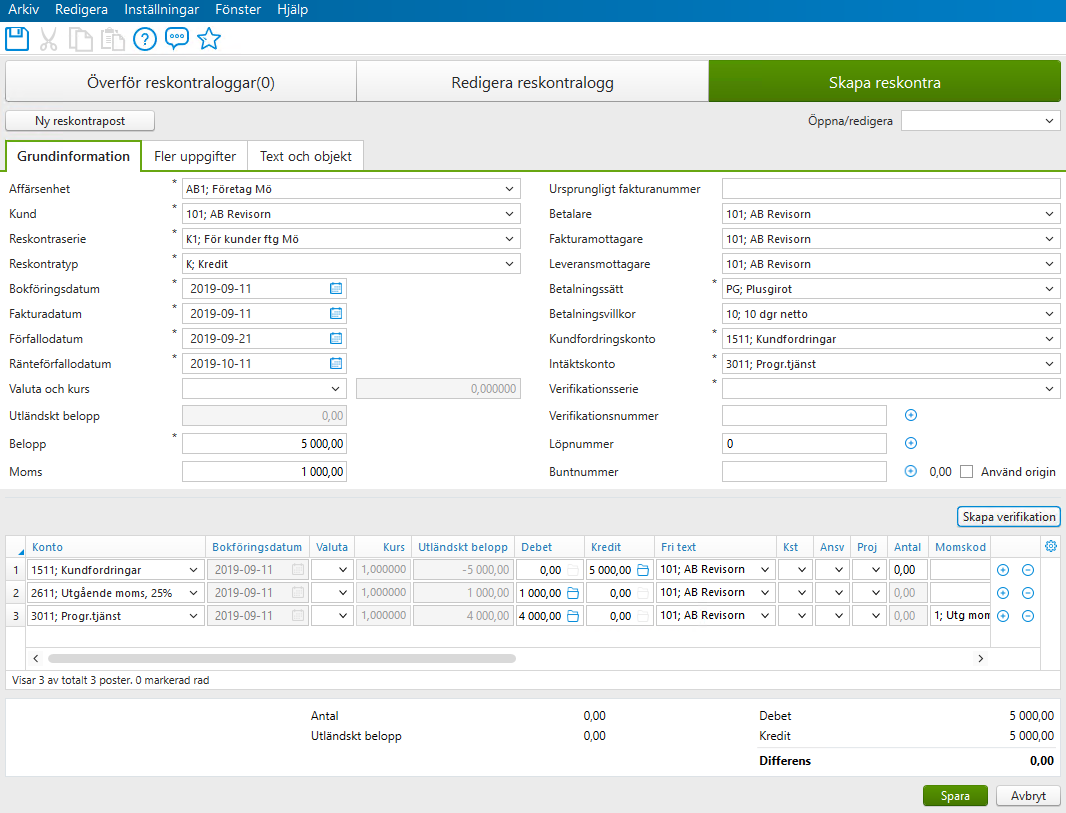The image size is (1066, 813).
Task: Open help via the question mark icon
Action: point(146,39)
